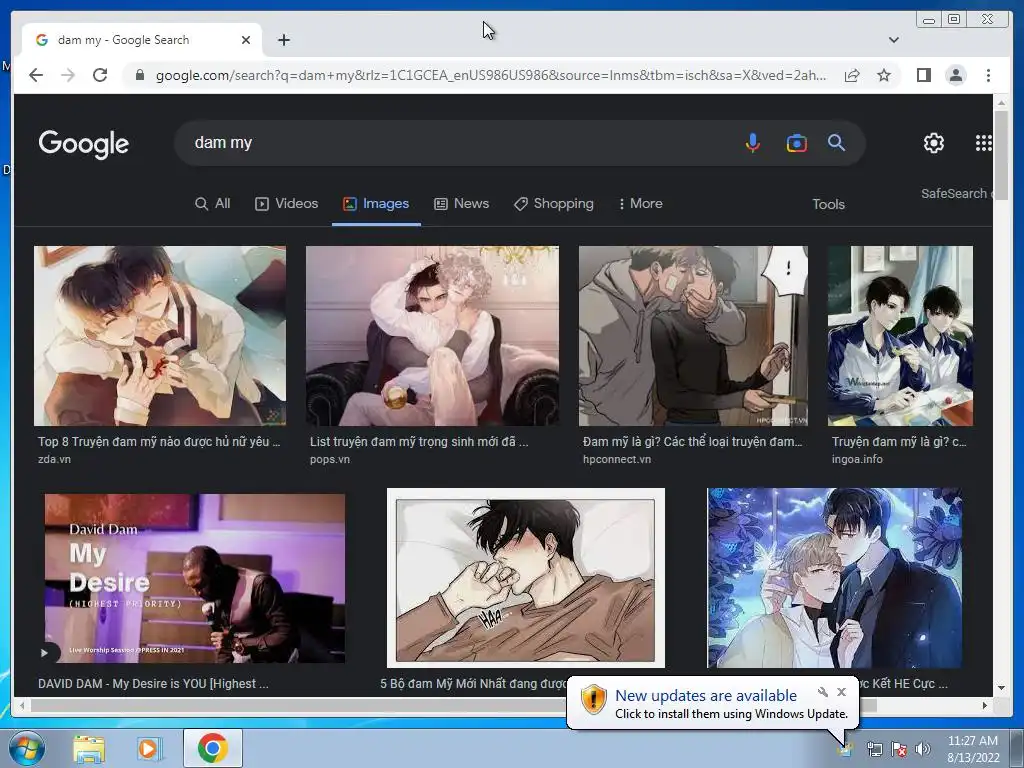Click the Chrome taskbar button
The height and width of the screenshot is (768, 1024).
tap(212, 748)
